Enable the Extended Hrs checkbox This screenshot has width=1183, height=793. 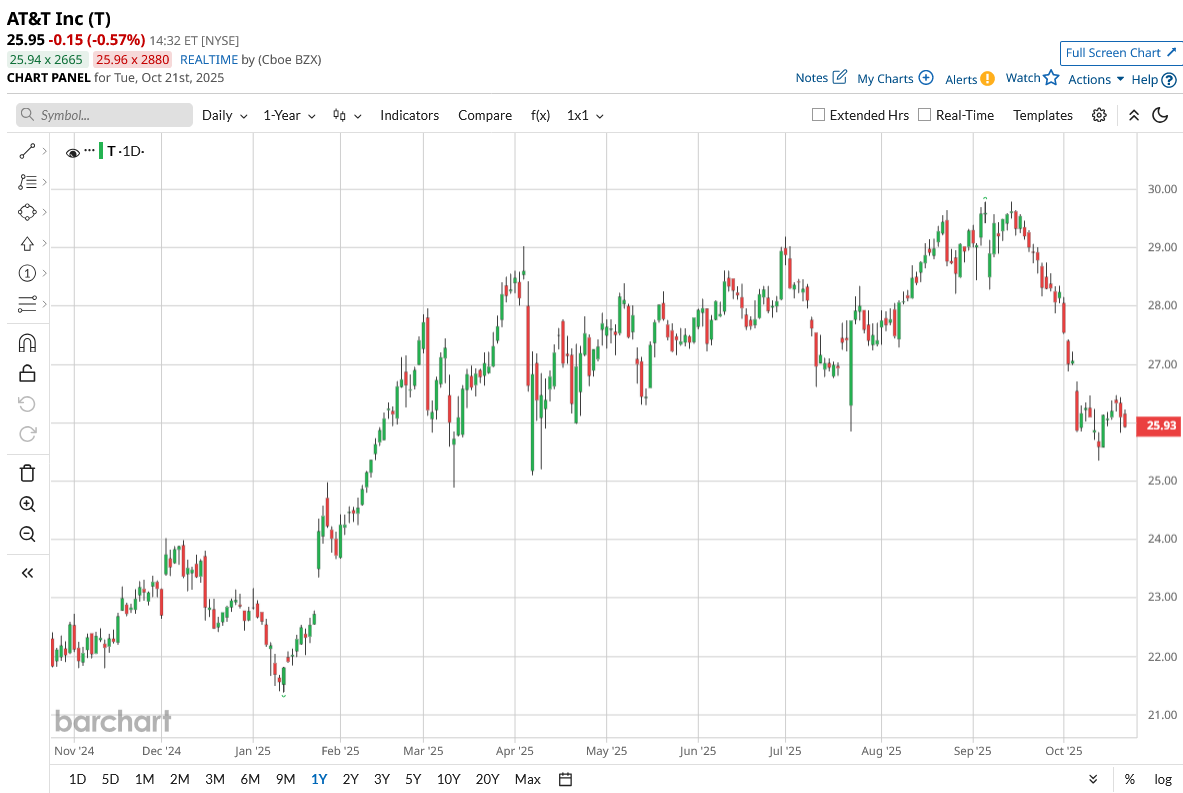[818, 115]
